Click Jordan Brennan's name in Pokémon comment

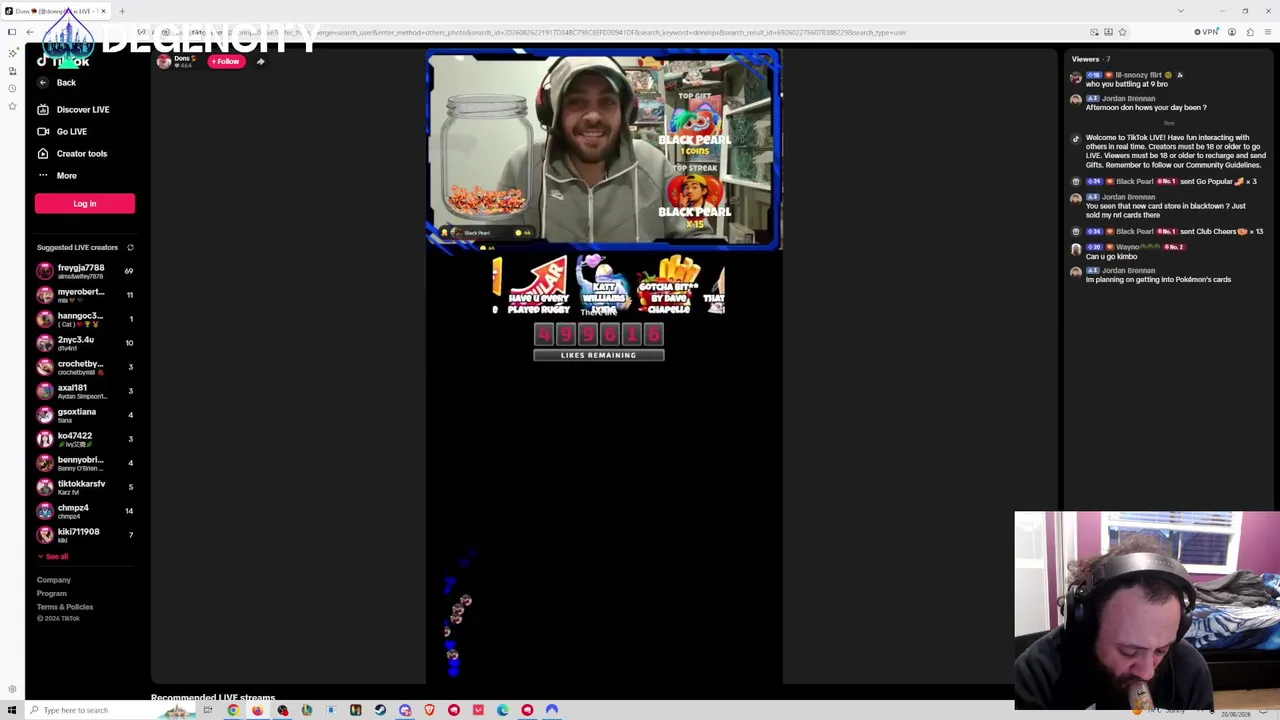(1128, 271)
